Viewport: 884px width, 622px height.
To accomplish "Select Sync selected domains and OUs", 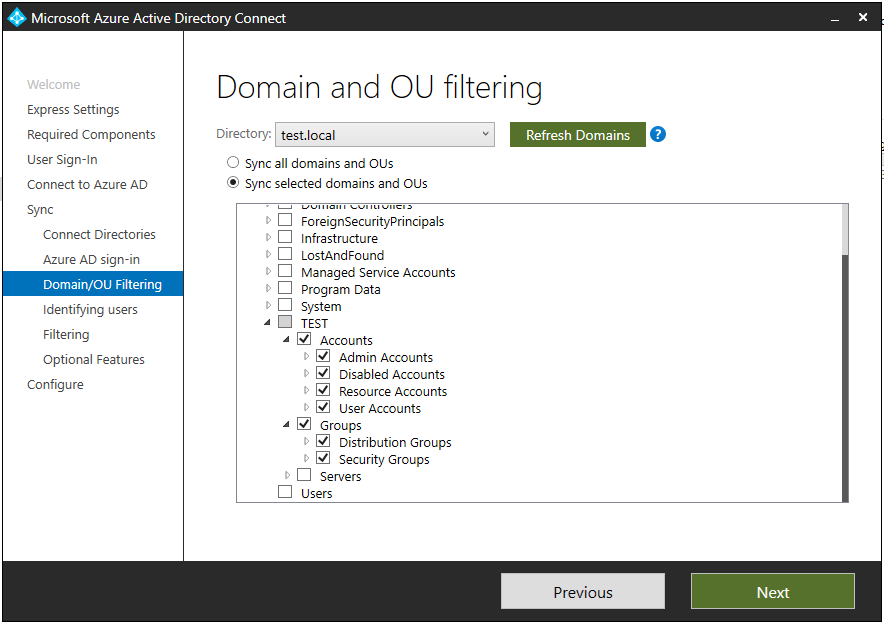I will click(x=233, y=183).
